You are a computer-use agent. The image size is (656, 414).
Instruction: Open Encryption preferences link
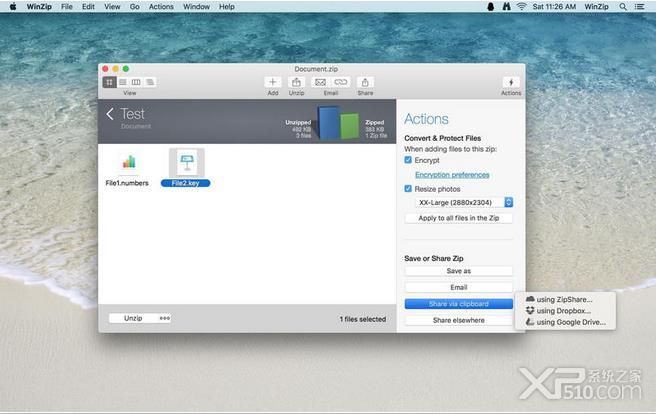pos(452,174)
